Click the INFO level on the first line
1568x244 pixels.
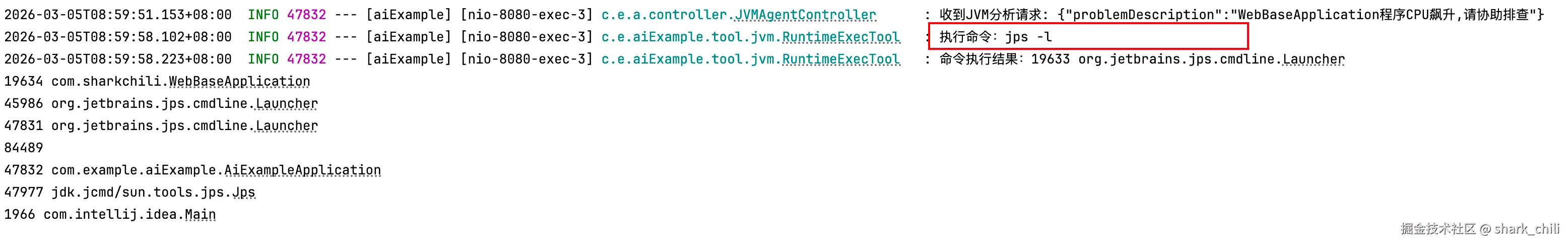coord(264,15)
